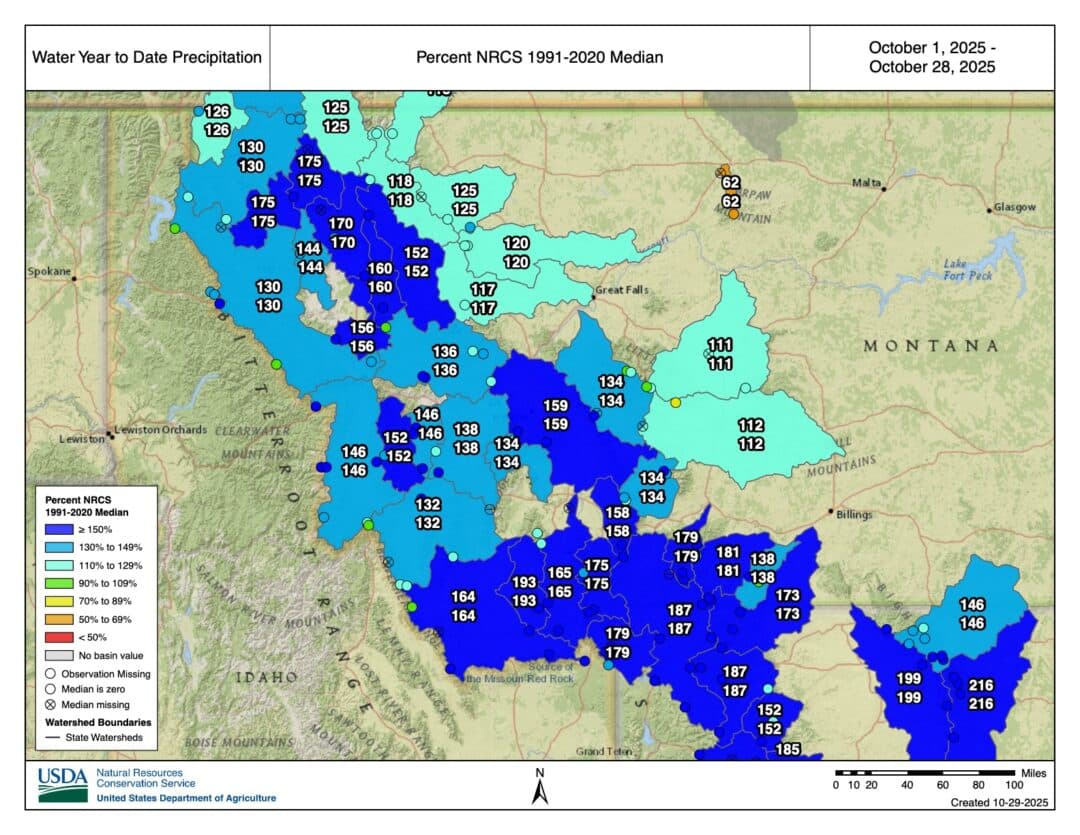Select the orange 50% to 69% swatch

click(59, 619)
